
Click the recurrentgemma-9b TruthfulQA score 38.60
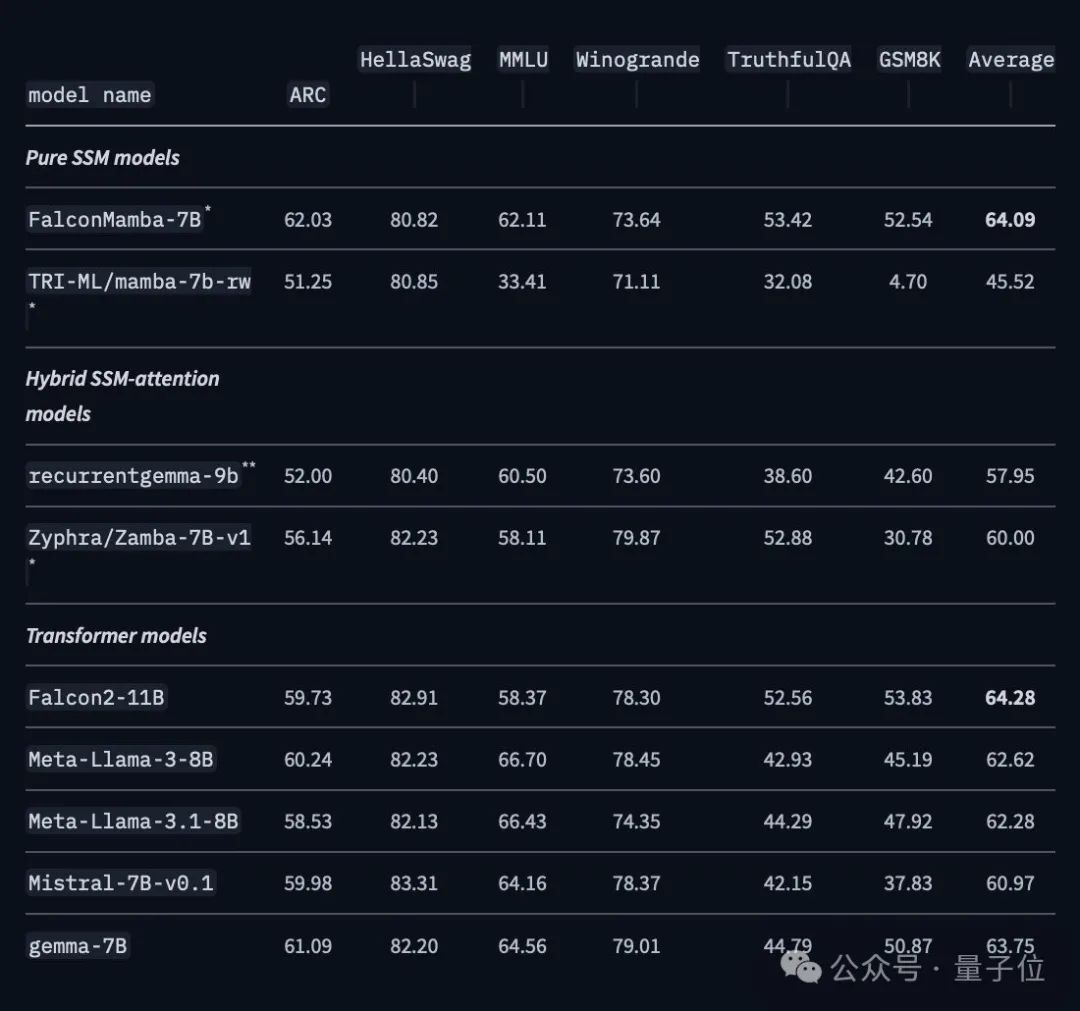pyautogui.click(x=788, y=476)
